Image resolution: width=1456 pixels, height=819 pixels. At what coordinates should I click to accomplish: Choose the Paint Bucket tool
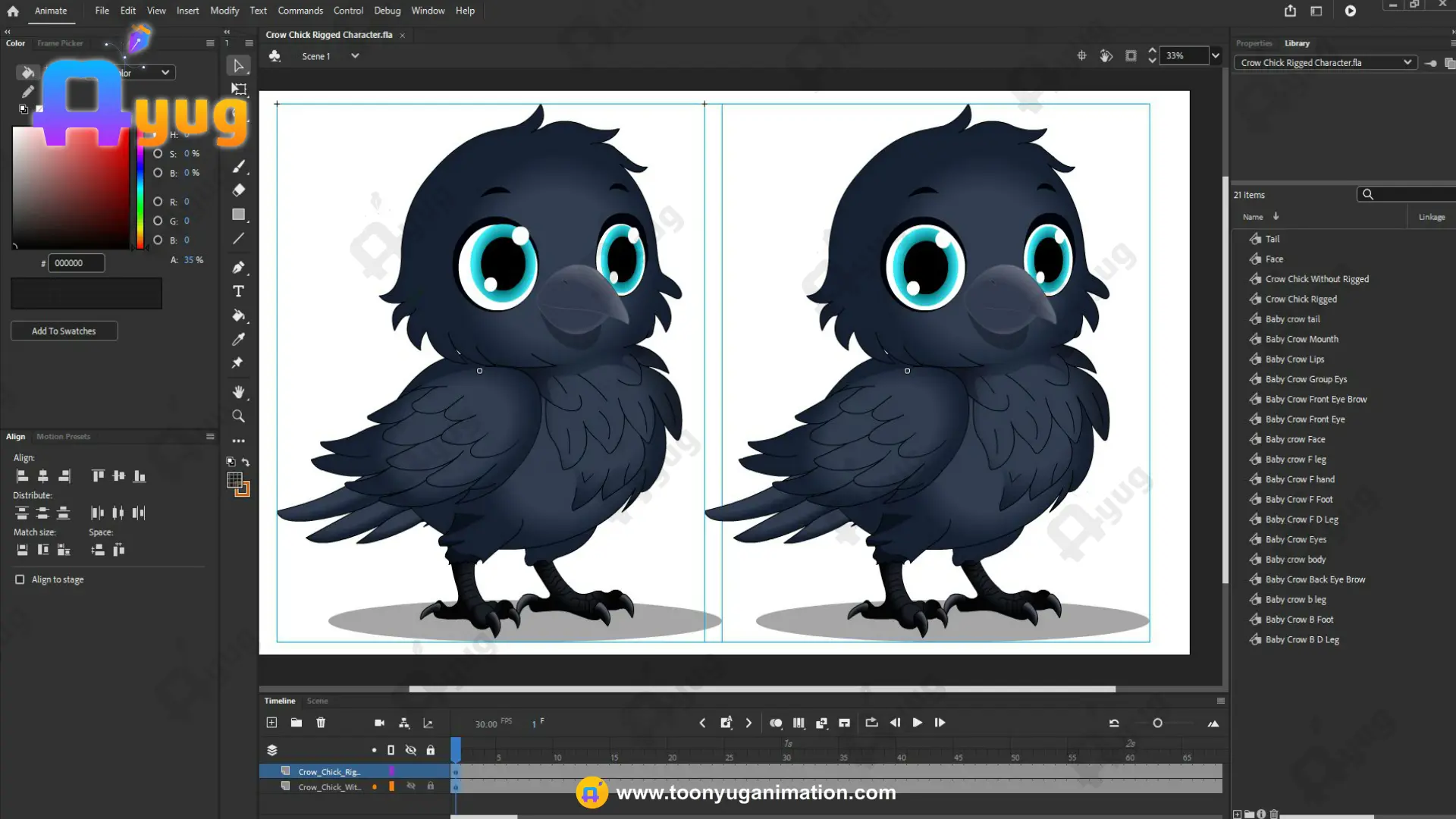coord(238,315)
